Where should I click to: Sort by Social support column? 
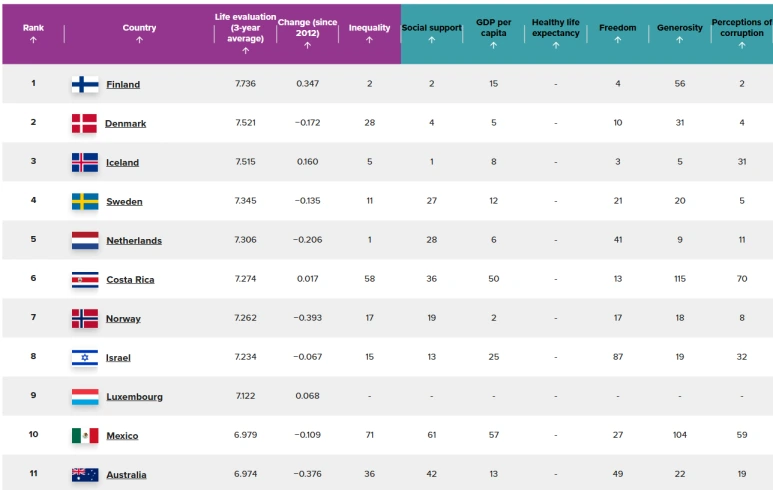[431, 33]
